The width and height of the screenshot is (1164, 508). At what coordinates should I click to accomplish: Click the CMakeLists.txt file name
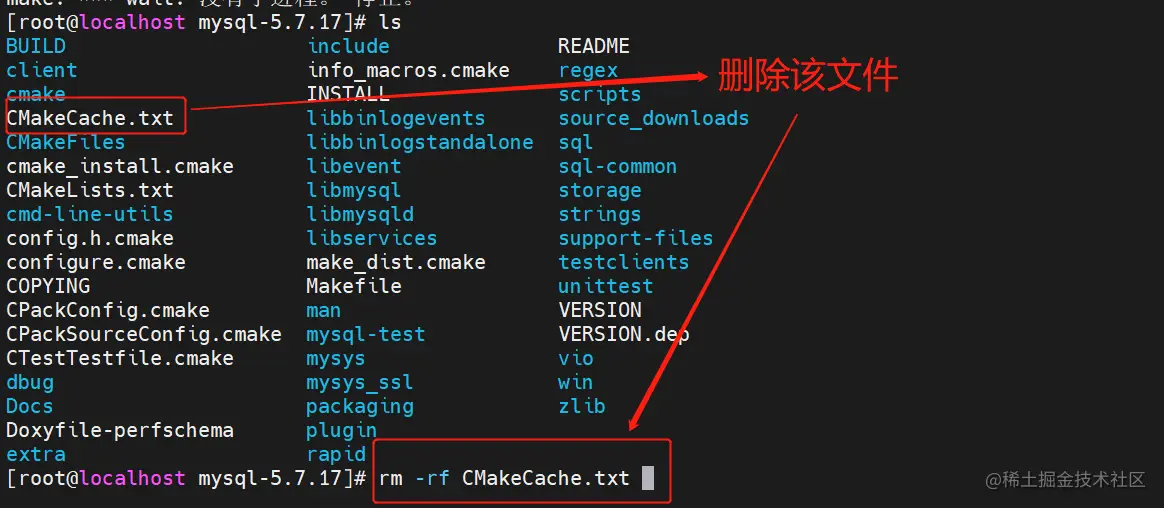tap(90, 190)
